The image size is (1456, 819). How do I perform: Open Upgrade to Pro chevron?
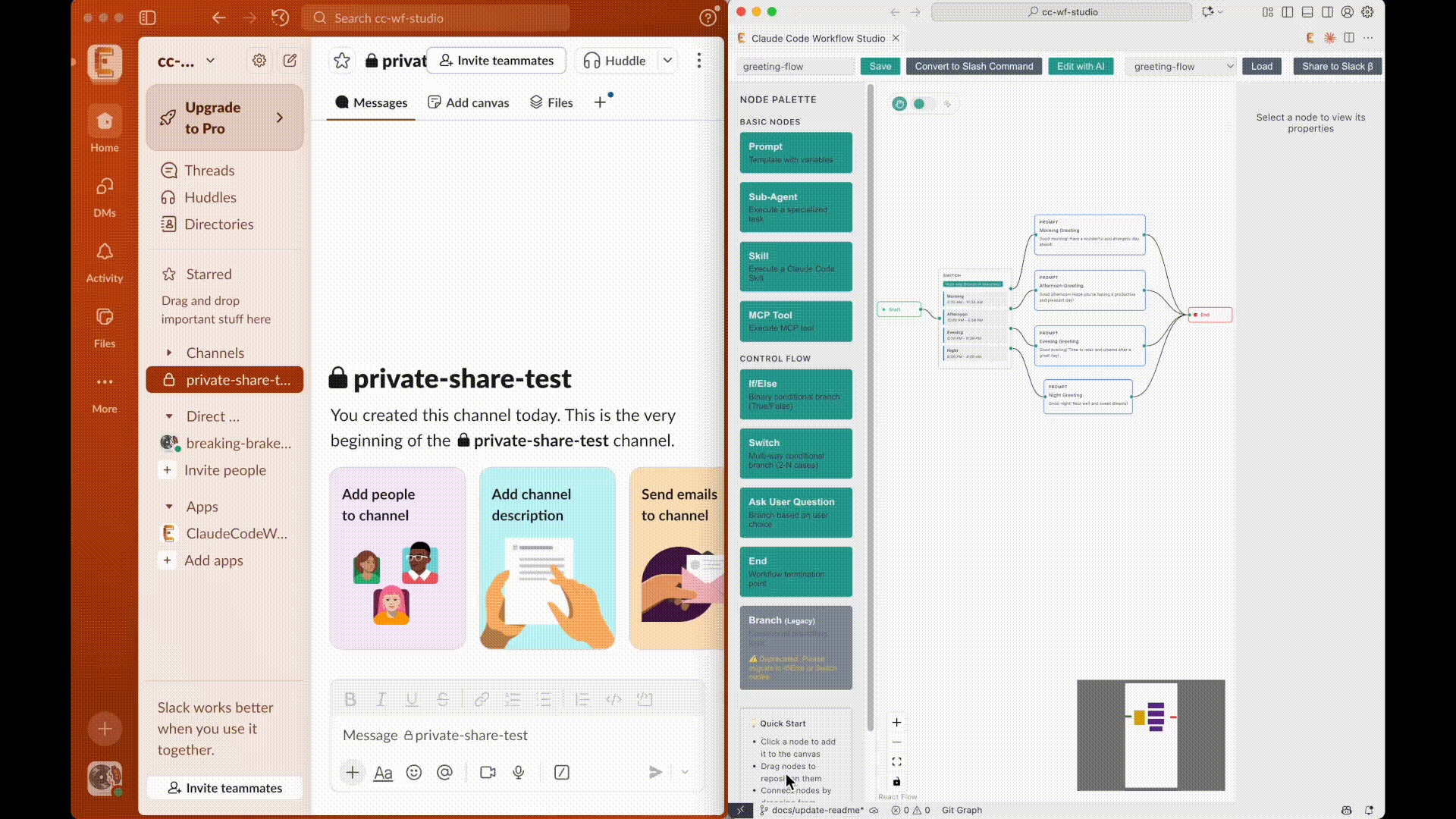pos(280,118)
